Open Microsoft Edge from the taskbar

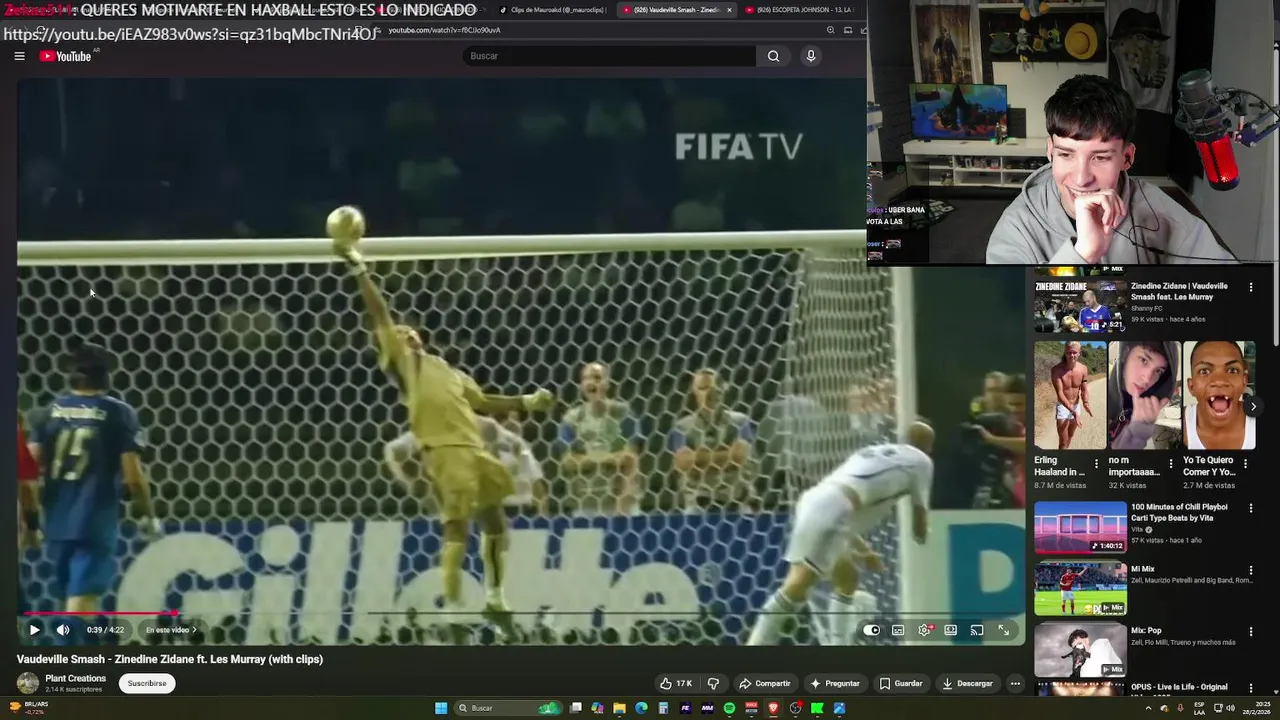641,708
